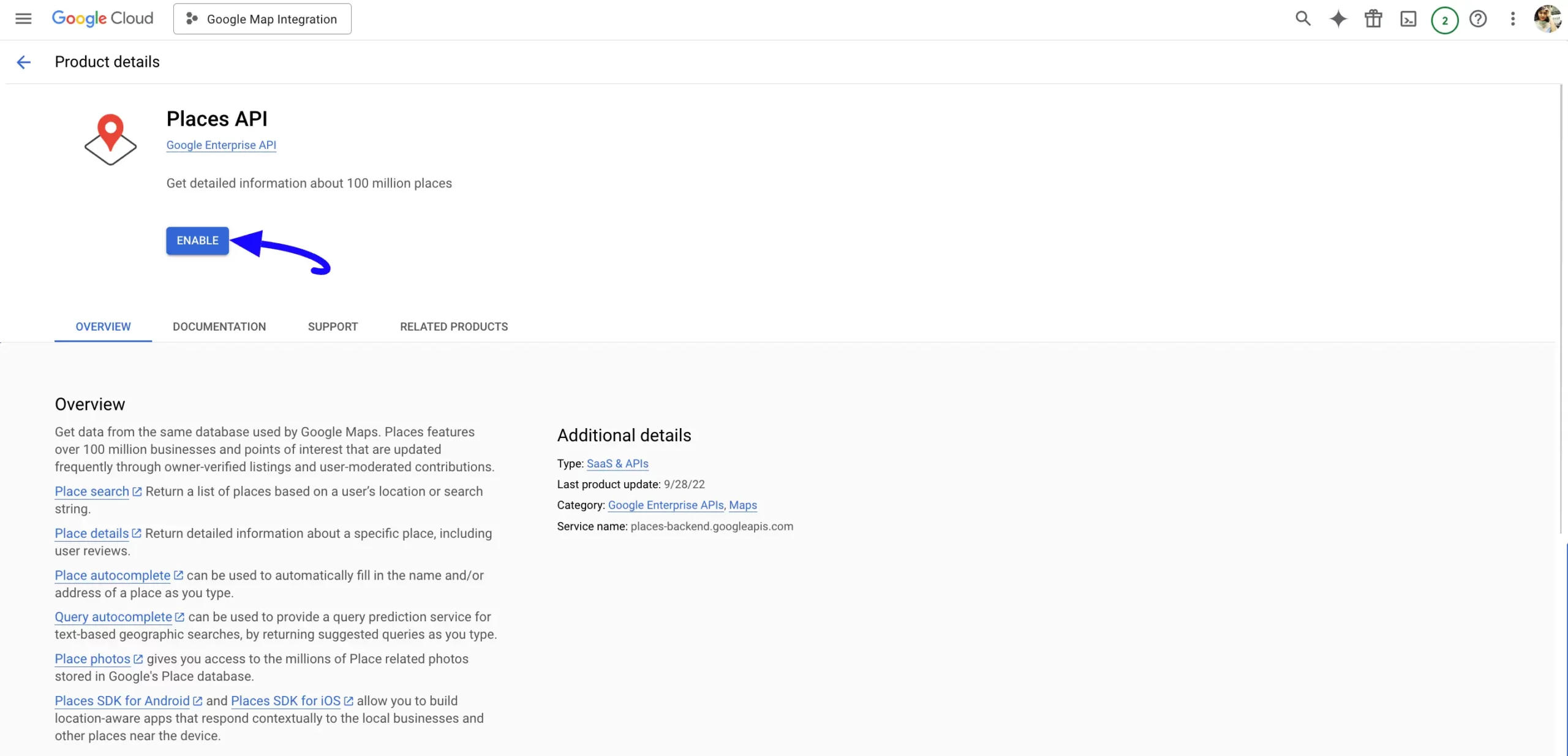Click the page's vertical scrollbar

[1562, 309]
